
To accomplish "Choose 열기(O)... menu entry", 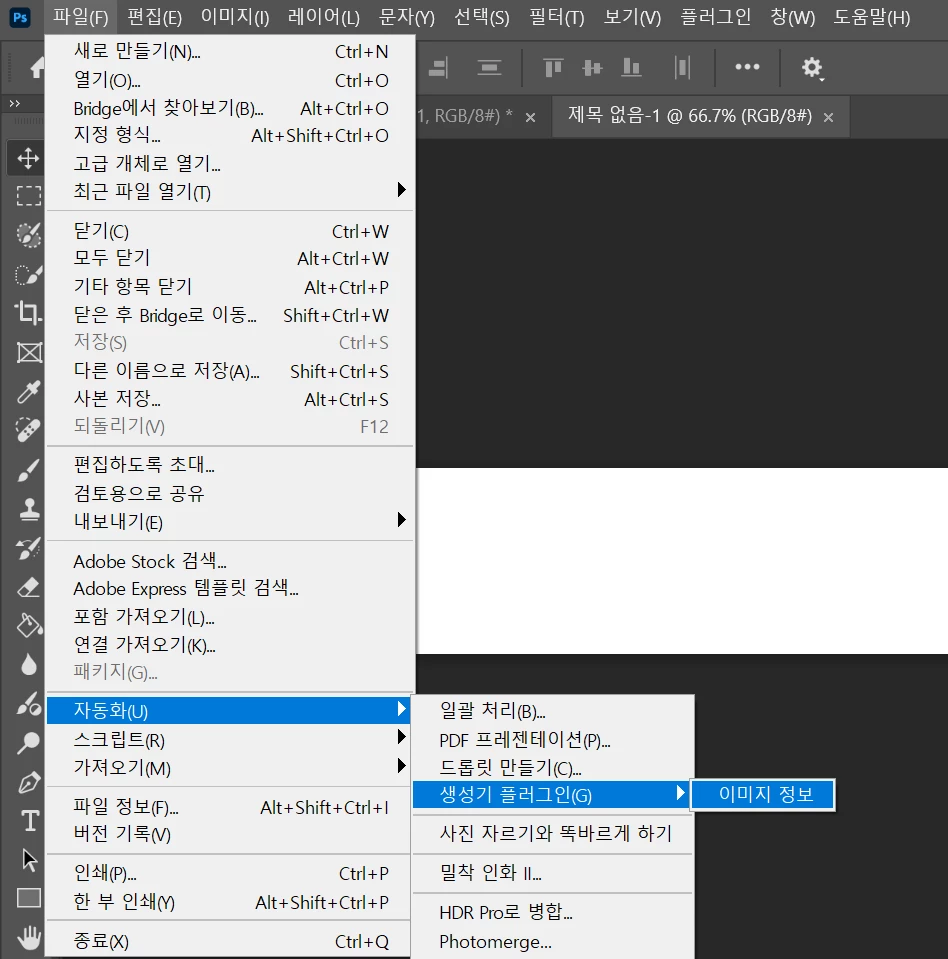I will click(x=229, y=80).
